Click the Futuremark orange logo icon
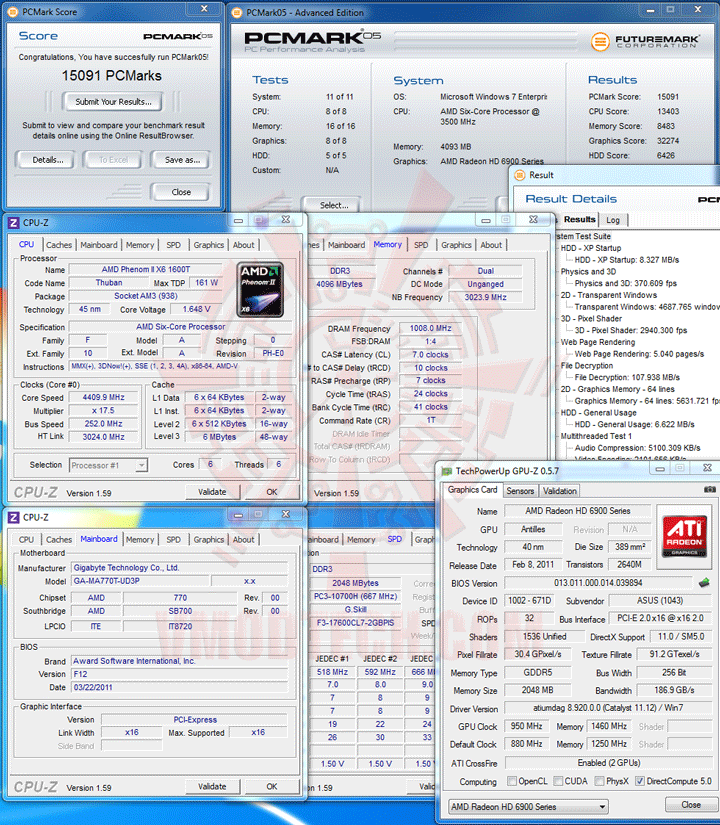Viewport: 720px width, 825px height. click(x=599, y=41)
